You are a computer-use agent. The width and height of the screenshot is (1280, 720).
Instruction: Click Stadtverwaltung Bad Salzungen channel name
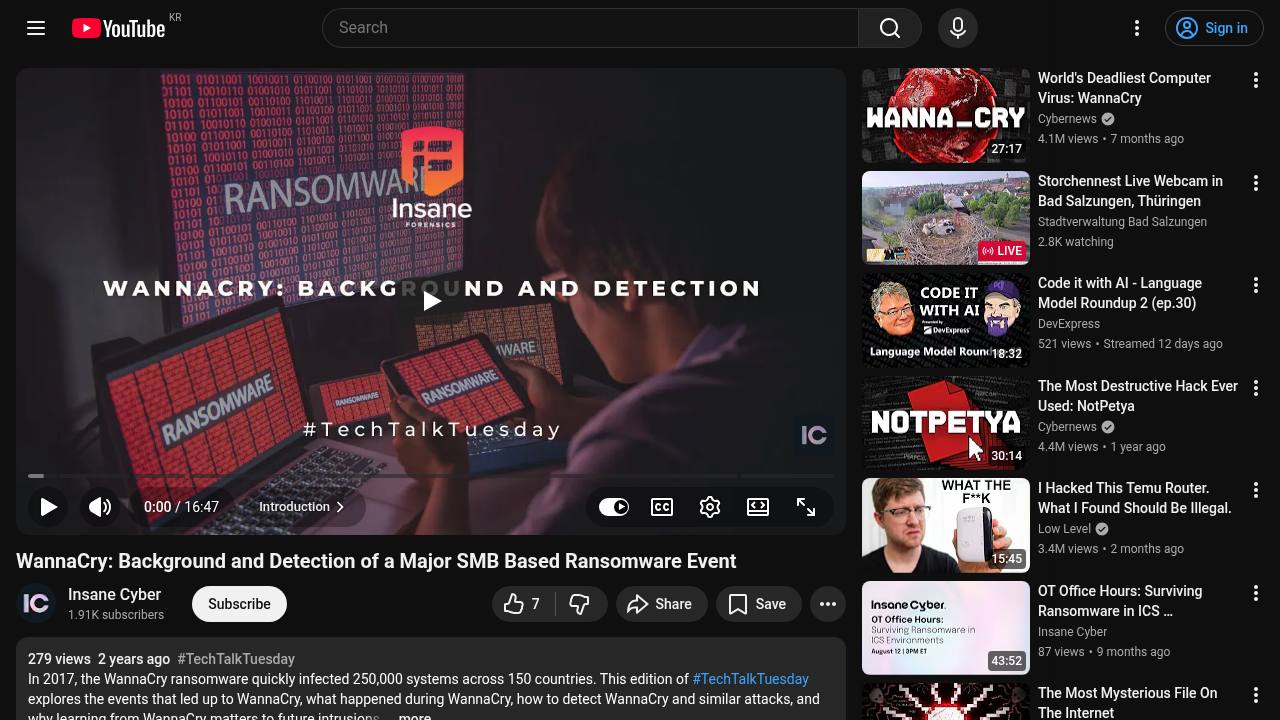pyautogui.click(x=1122, y=222)
